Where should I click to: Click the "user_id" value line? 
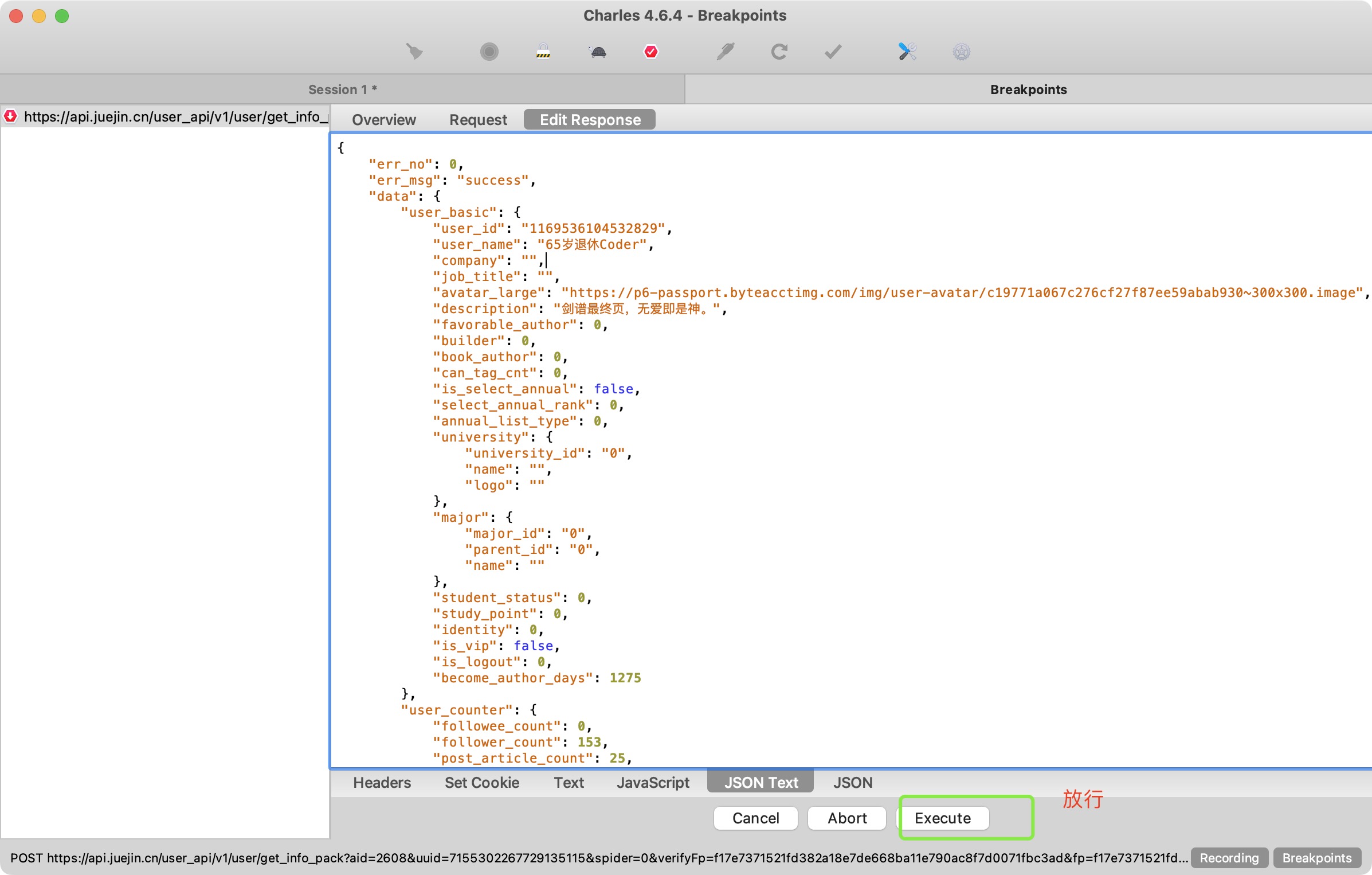click(x=552, y=228)
